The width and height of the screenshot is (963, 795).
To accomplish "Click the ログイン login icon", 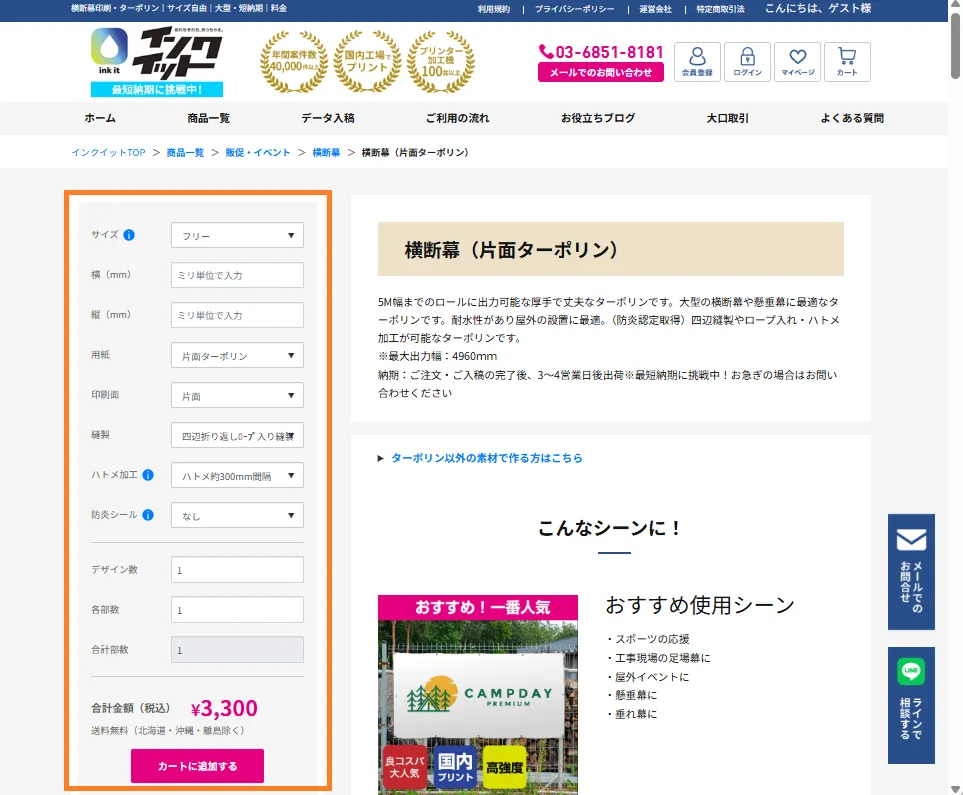I will (747, 61).
